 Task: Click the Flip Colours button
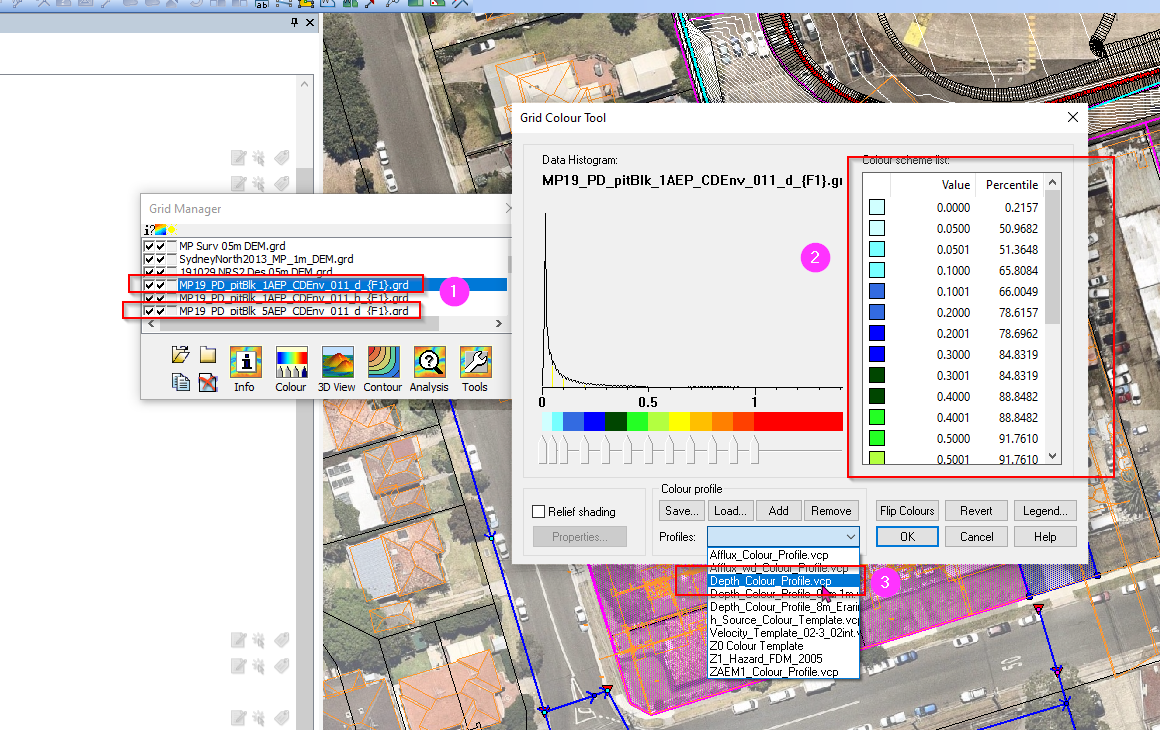[x=907, y=511]
